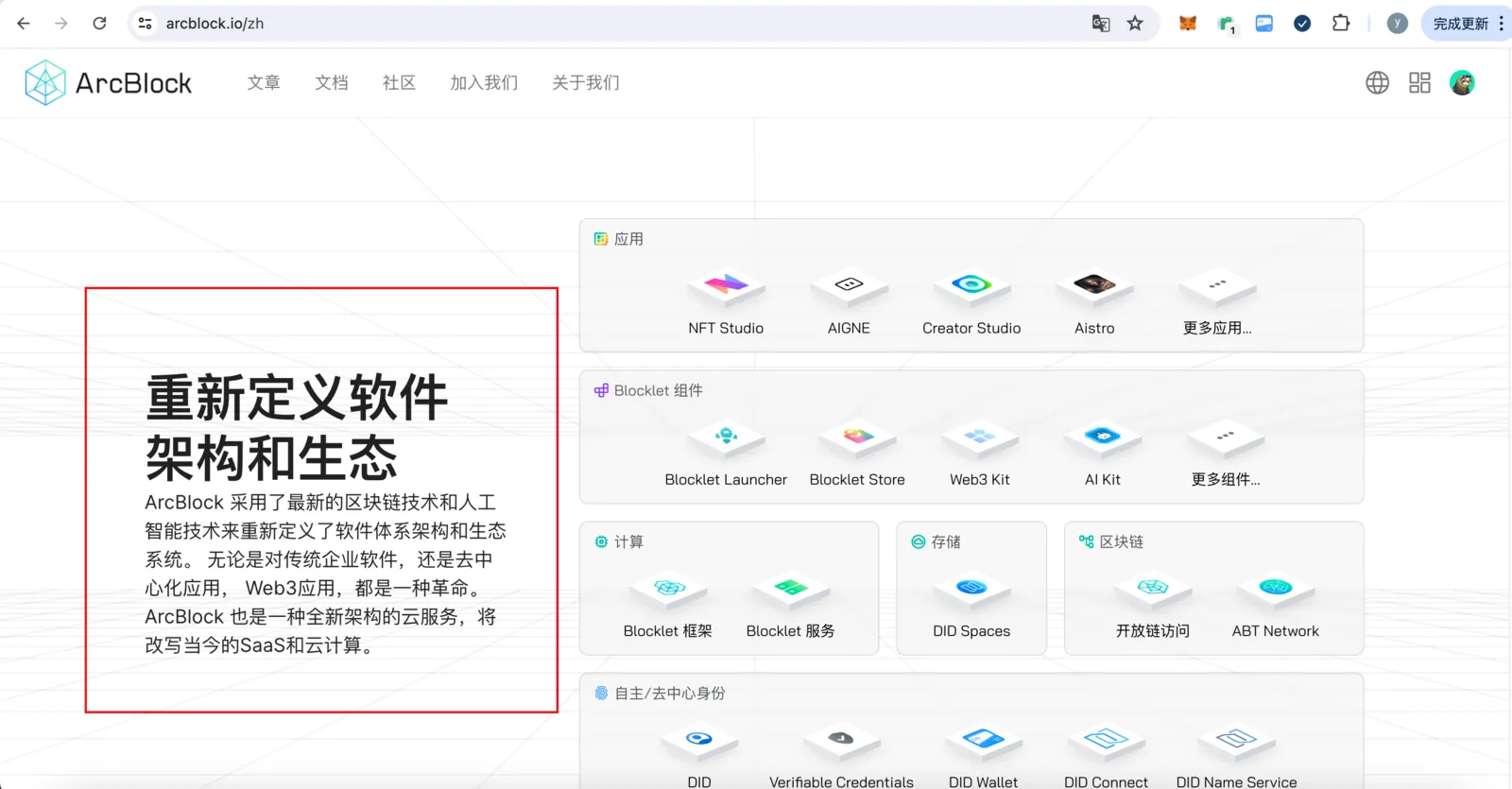Screen dimensions: 1512x789
Task: Open the browser extensions puzzle icon
Action: tap(1341, 24)
